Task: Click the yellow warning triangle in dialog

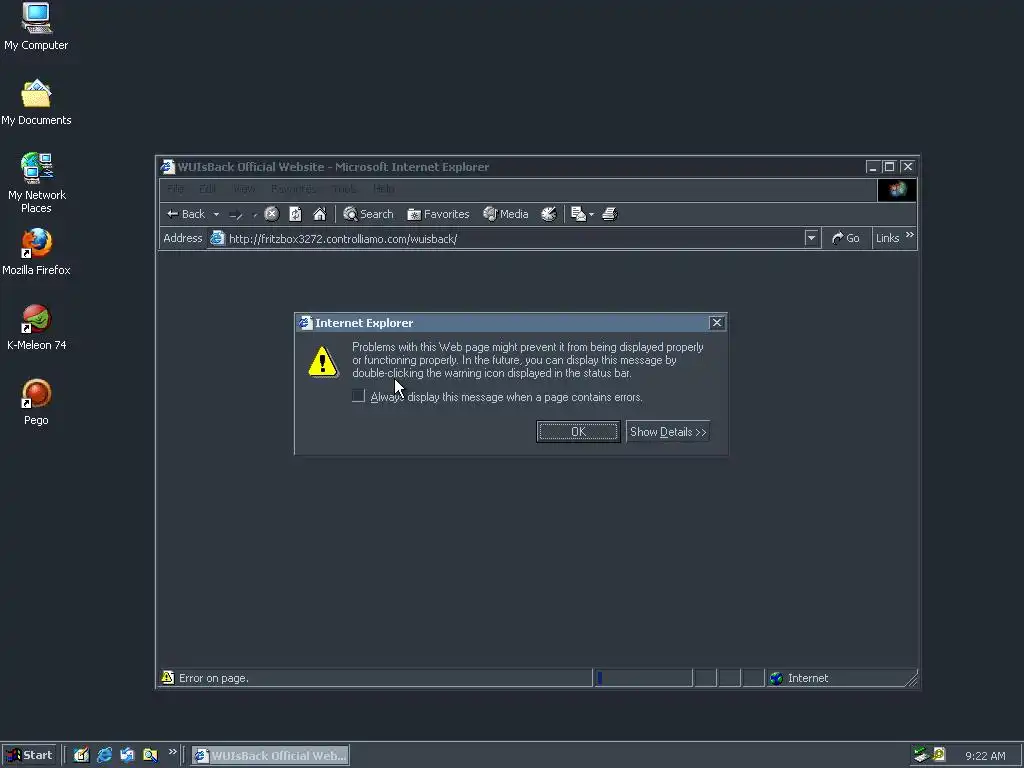Action: coord(323,362)
